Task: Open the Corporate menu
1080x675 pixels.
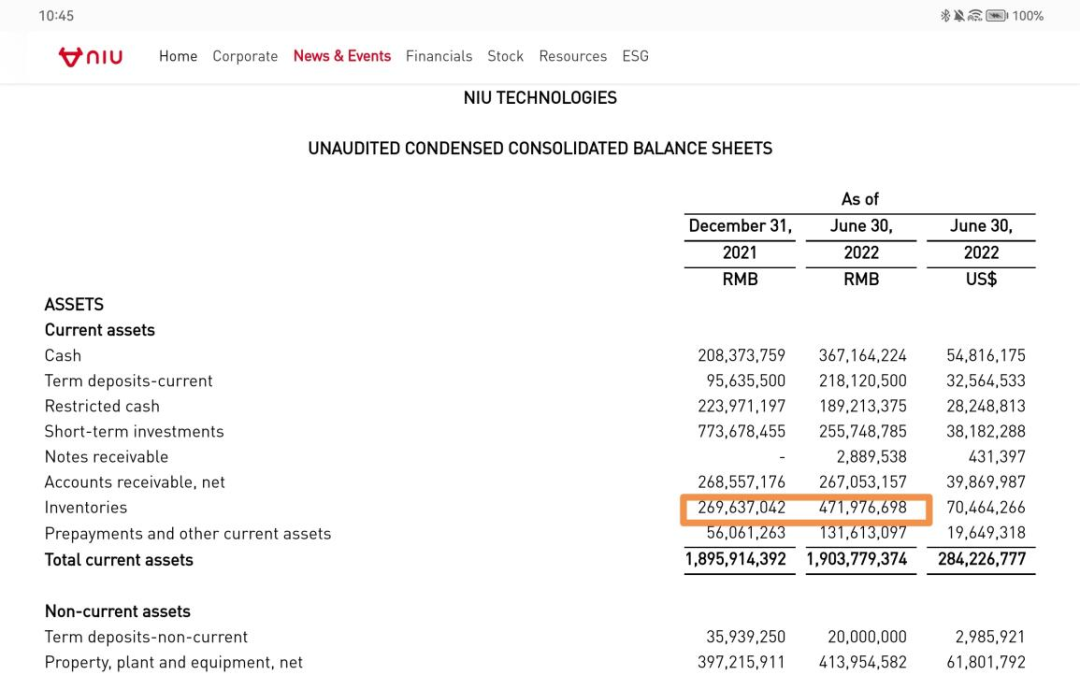Action: click(245, 57)
